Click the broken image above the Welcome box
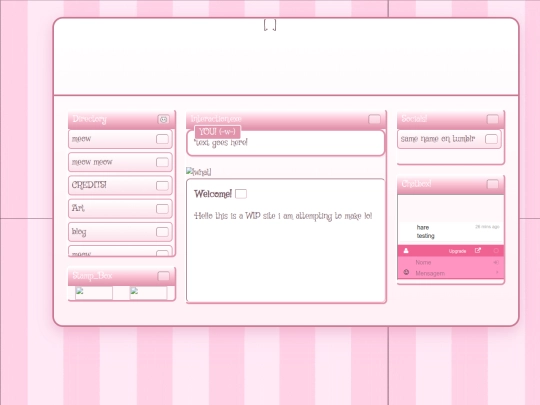The height and width of the screenshot is (405, 540). pyautogui.click(x=199, y=172)
